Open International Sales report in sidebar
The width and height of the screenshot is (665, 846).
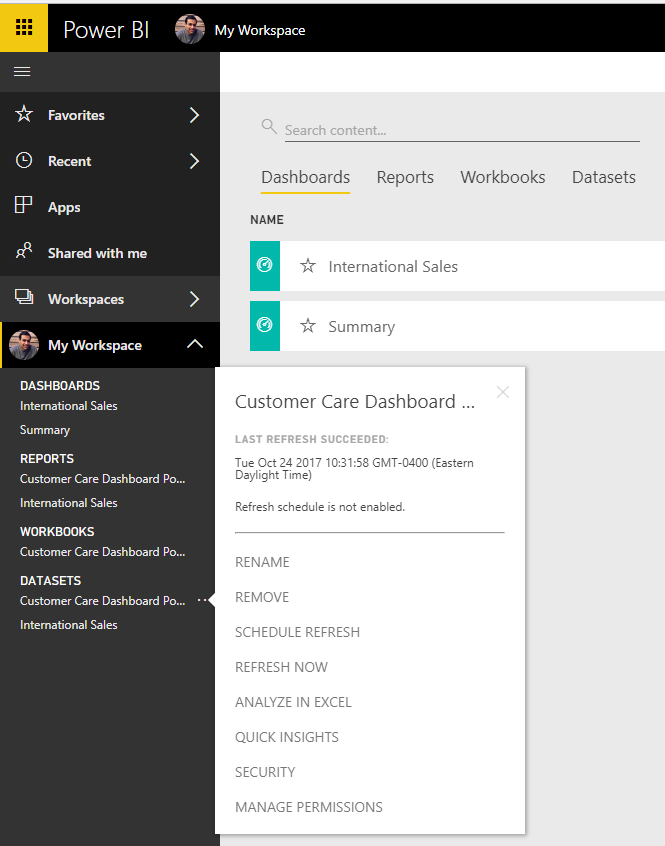68,503
